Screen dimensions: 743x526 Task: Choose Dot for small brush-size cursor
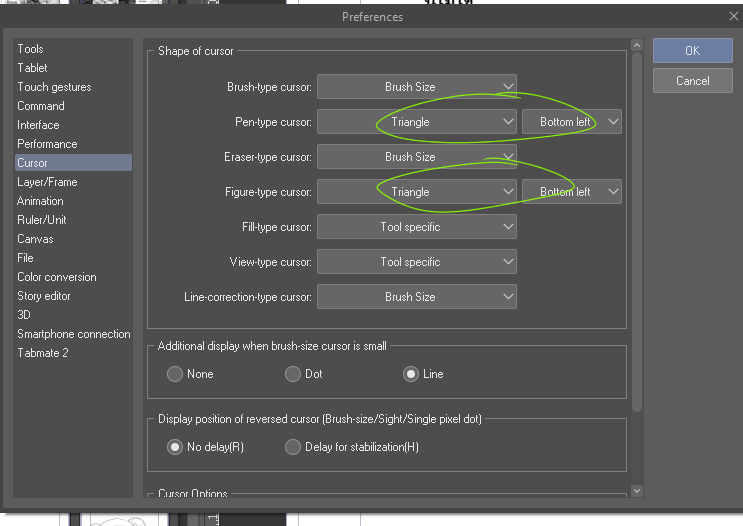point(293,374)
